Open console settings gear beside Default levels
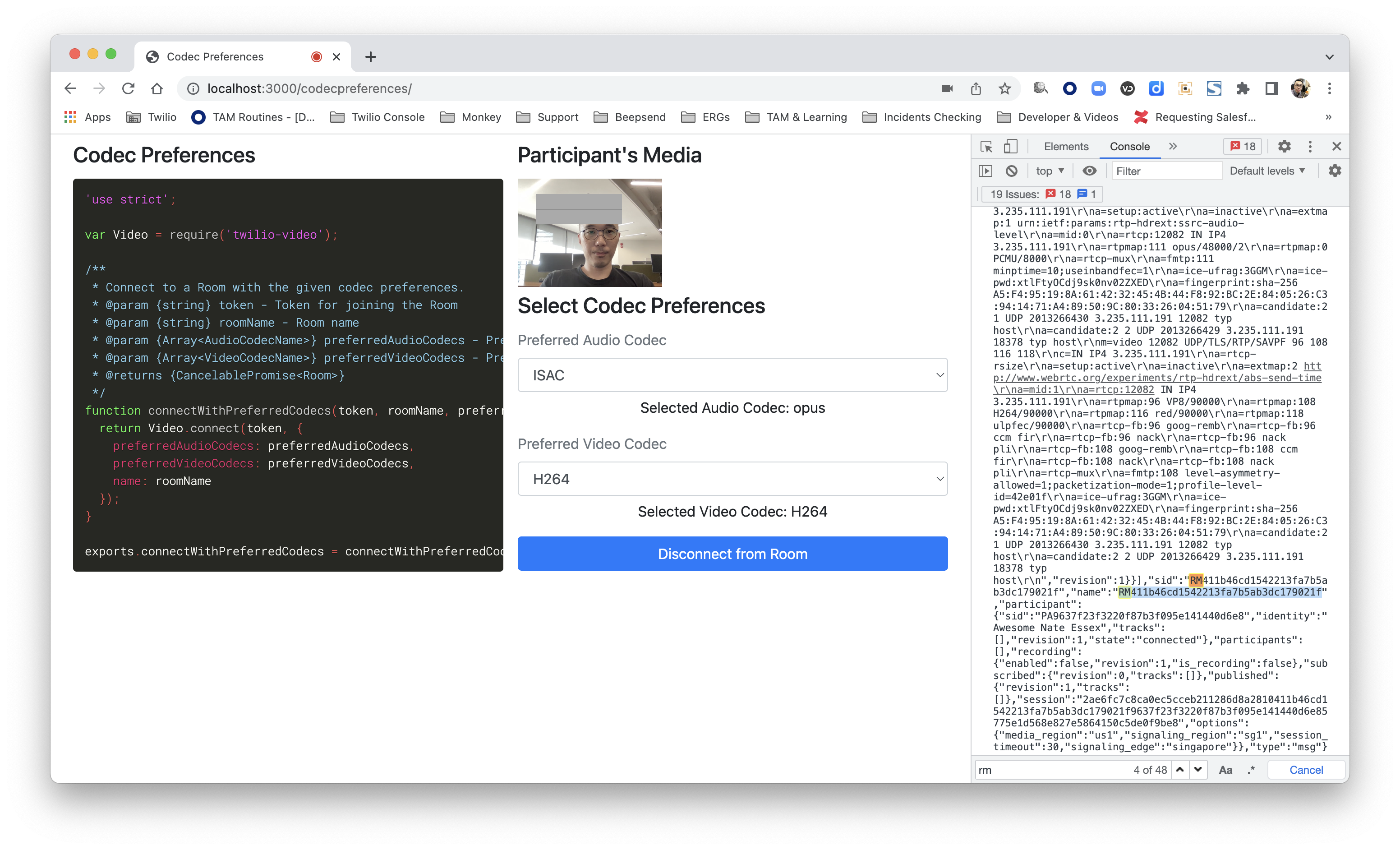This screenshot has height=850, width=1400. tap(1335, 171)
